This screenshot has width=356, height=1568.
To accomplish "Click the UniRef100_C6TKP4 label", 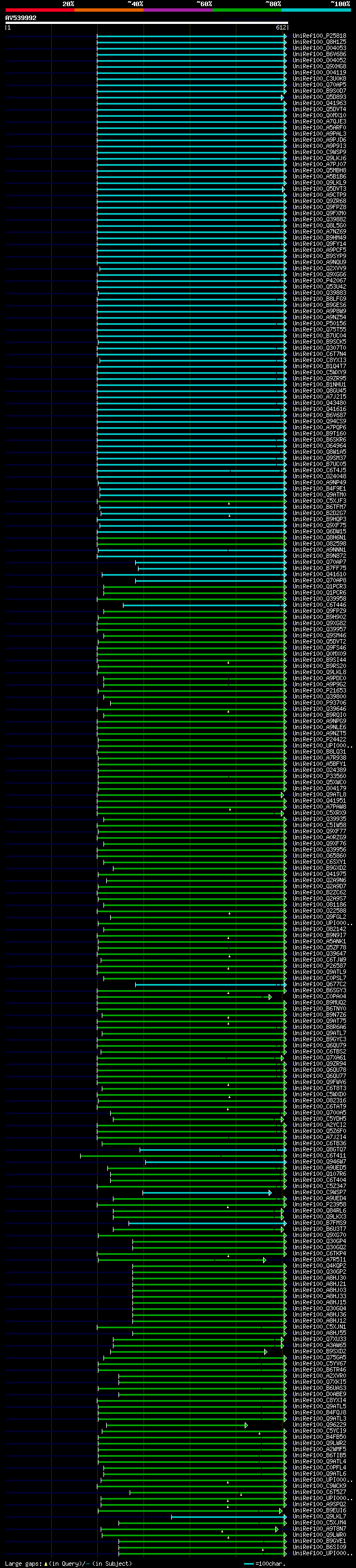I will tap(319, 1254).
